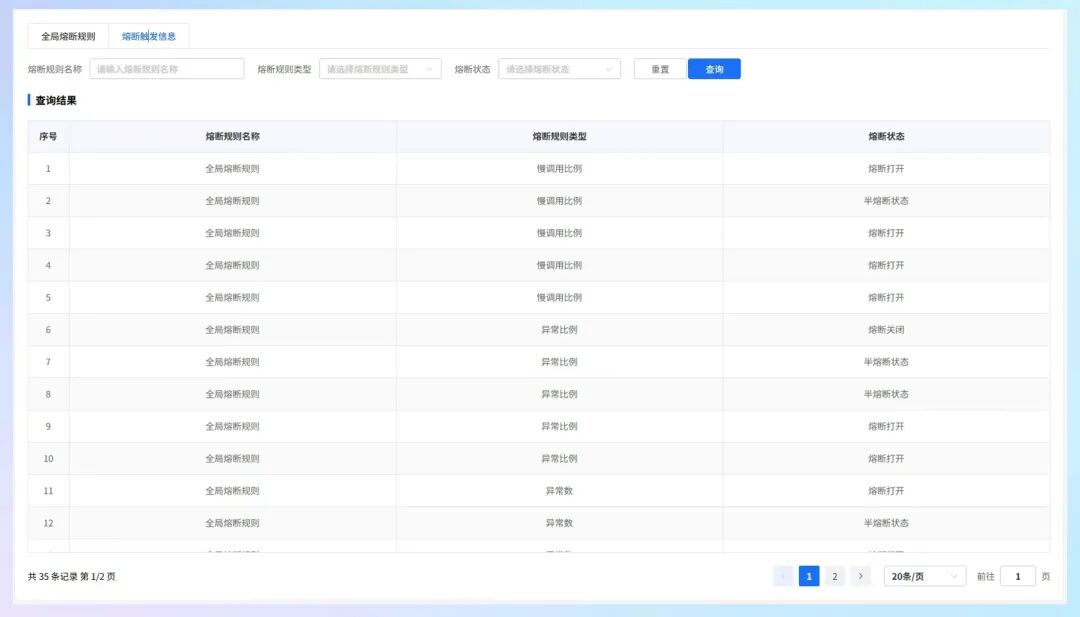Screen dimensions: 1080x617
Task: Open the 20条/页 page size dropdown
Action: point(924,576)
